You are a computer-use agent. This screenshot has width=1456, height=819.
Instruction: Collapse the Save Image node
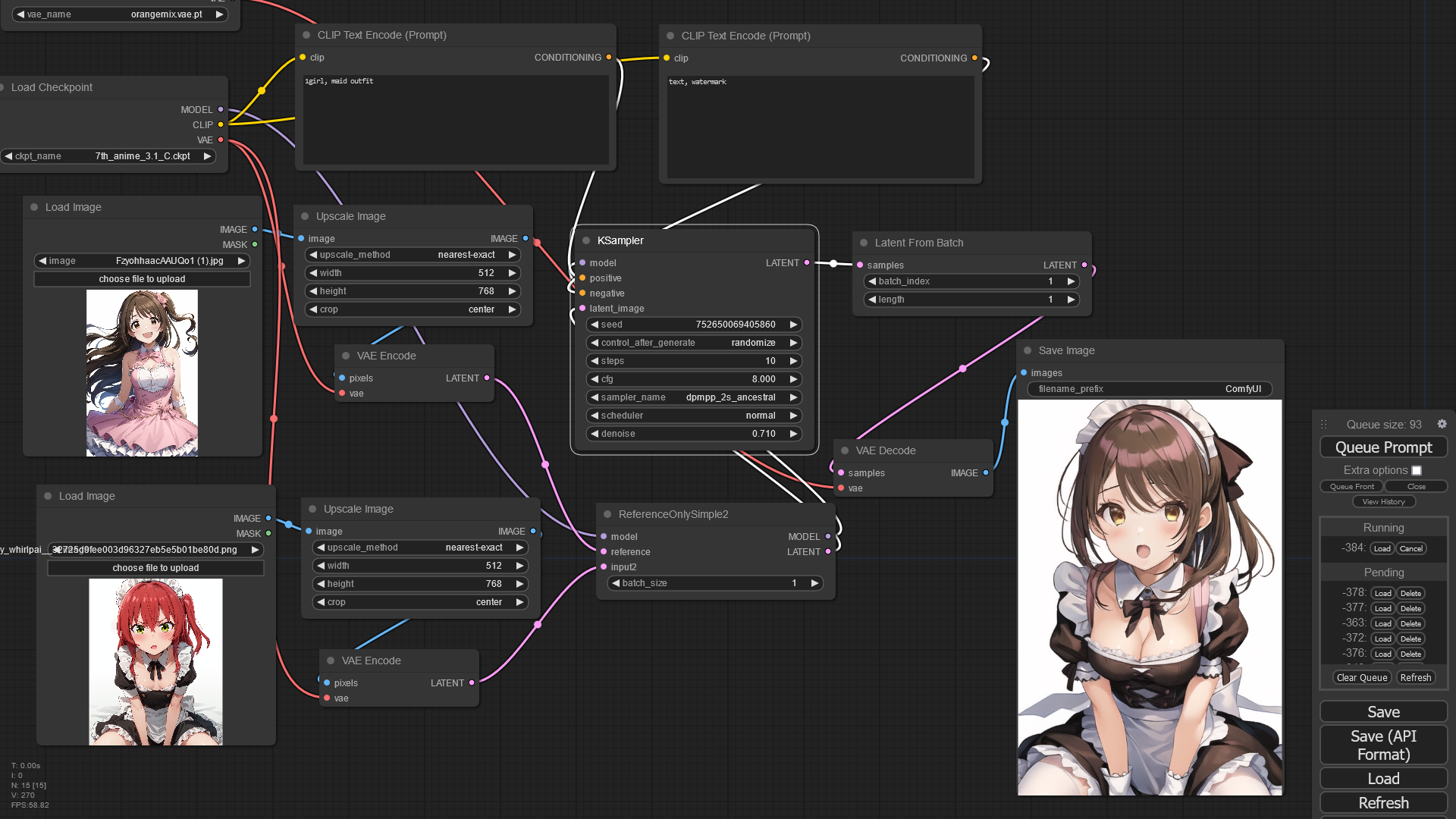tap(1027, 350)
